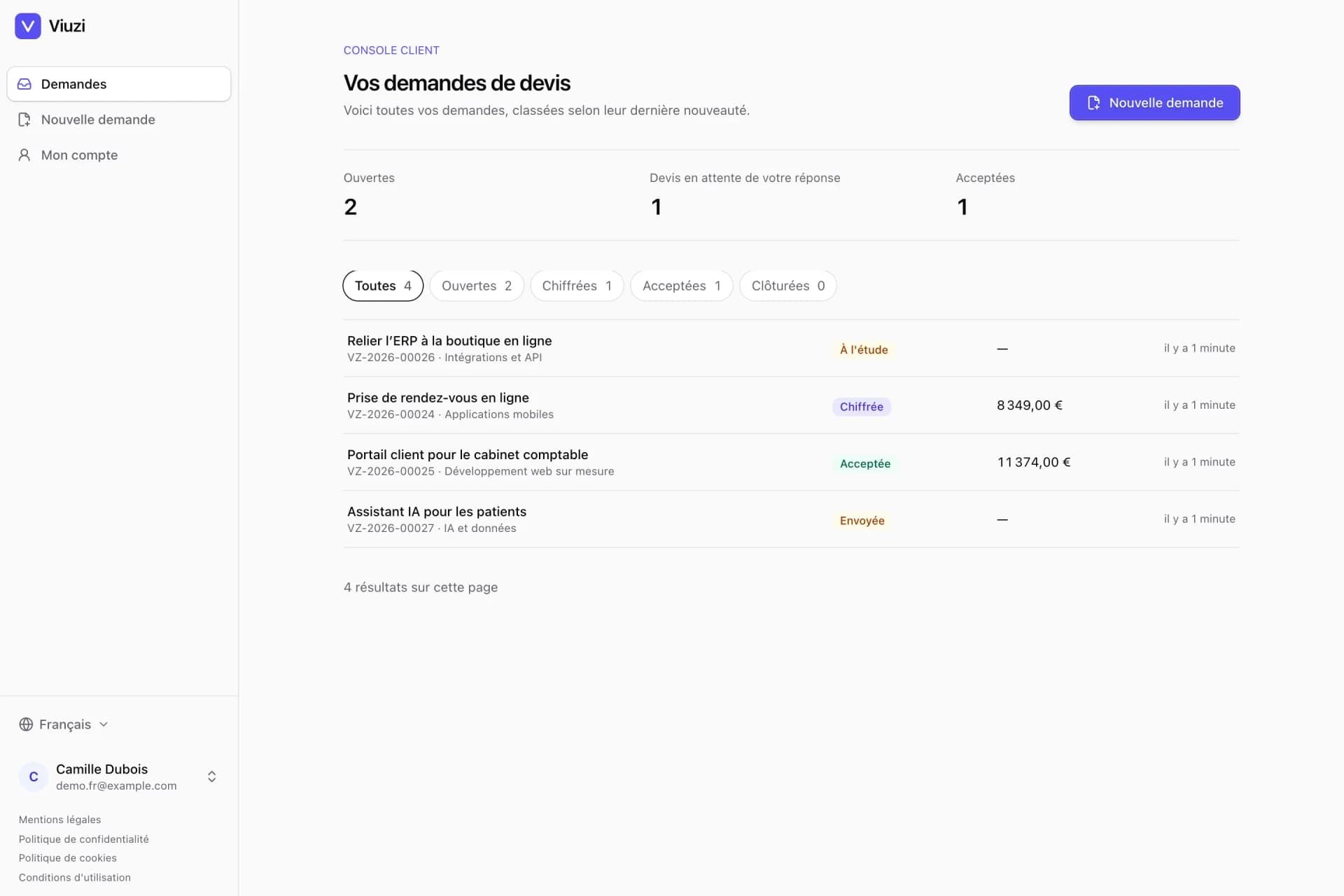
Task: Click CONSOLE CLIENT heading label
Action: [391, 50]
